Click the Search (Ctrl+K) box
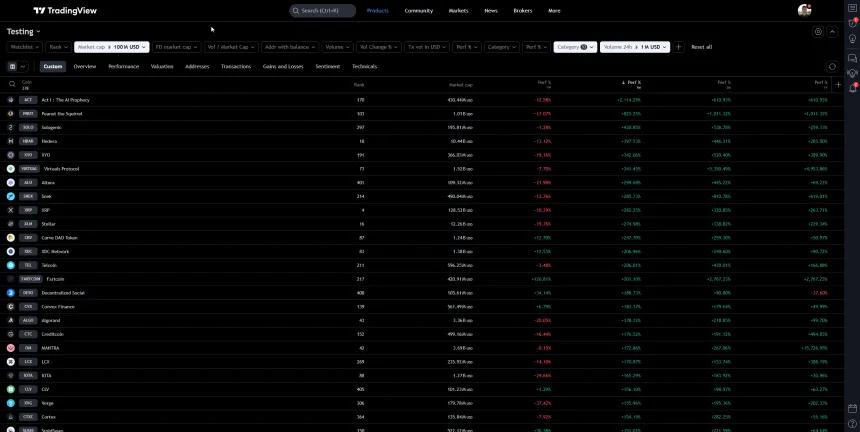The height and width of the screenshot is (432, 860). (322, 10)
